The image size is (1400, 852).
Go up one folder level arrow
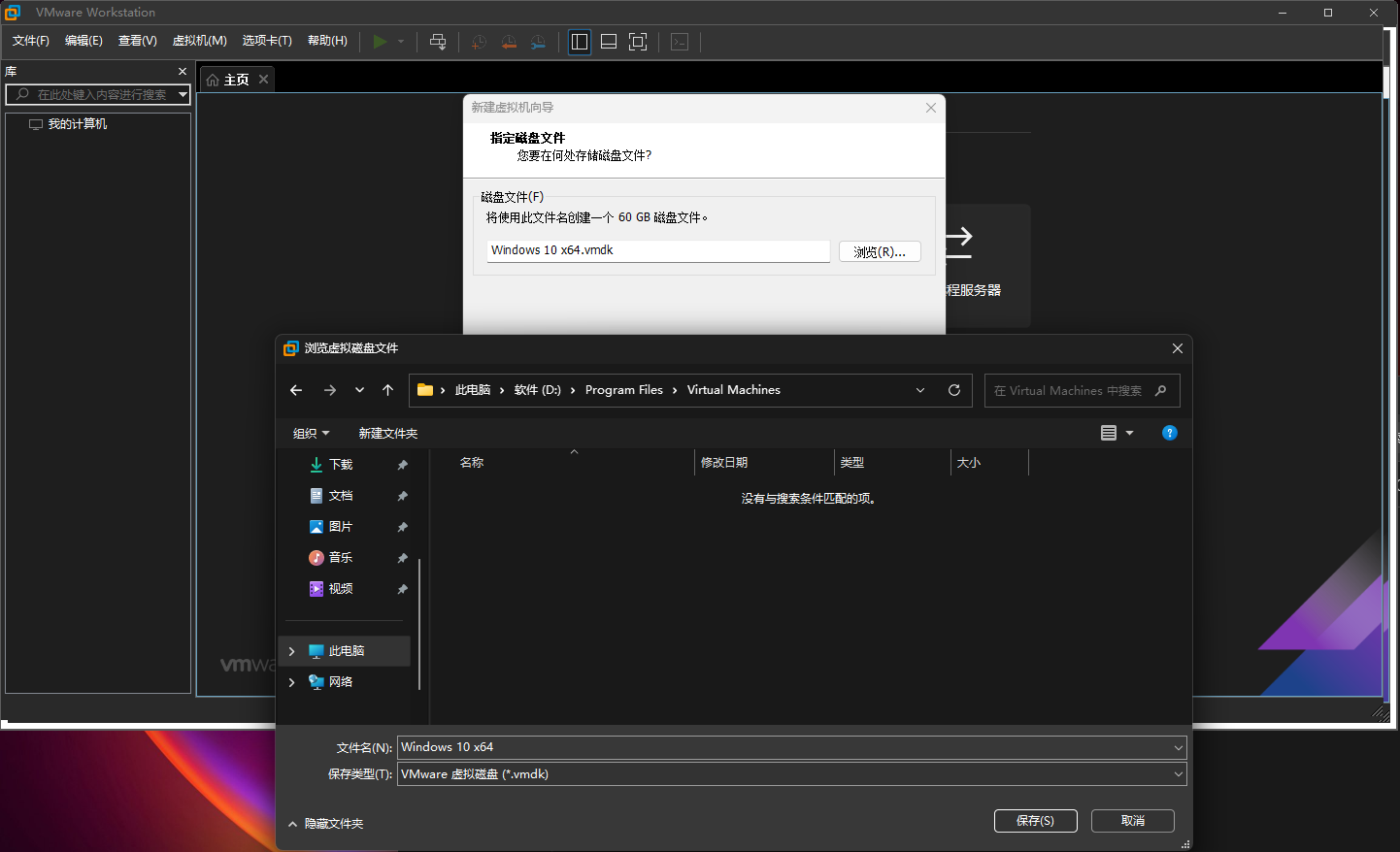[x=387, y=390]
